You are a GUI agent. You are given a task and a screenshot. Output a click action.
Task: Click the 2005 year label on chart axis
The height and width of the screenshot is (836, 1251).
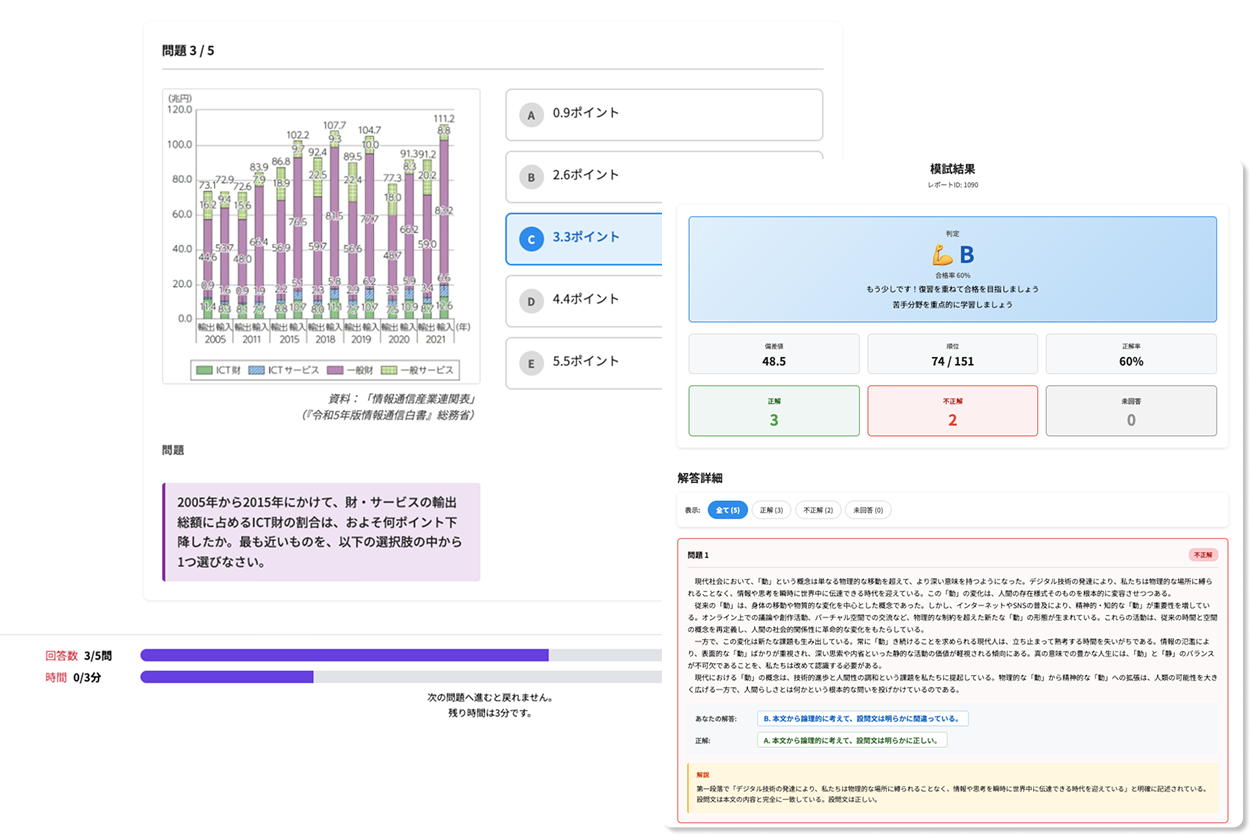[216, 339]
